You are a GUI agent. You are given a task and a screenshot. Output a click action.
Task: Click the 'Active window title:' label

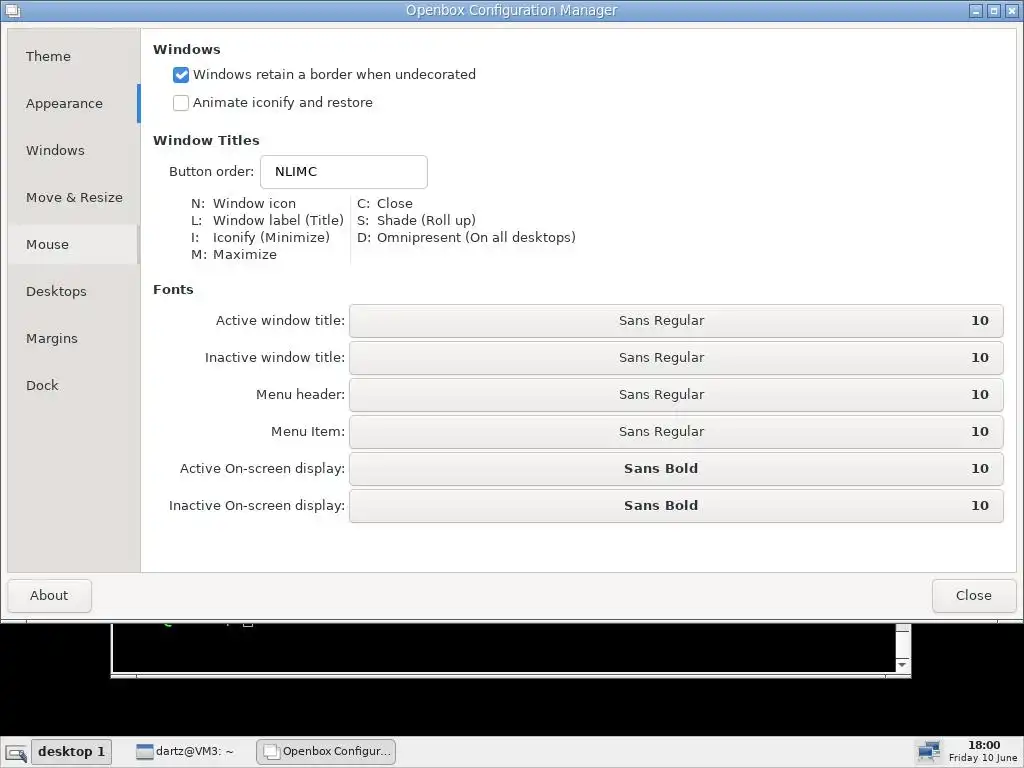tap(280, 321)
